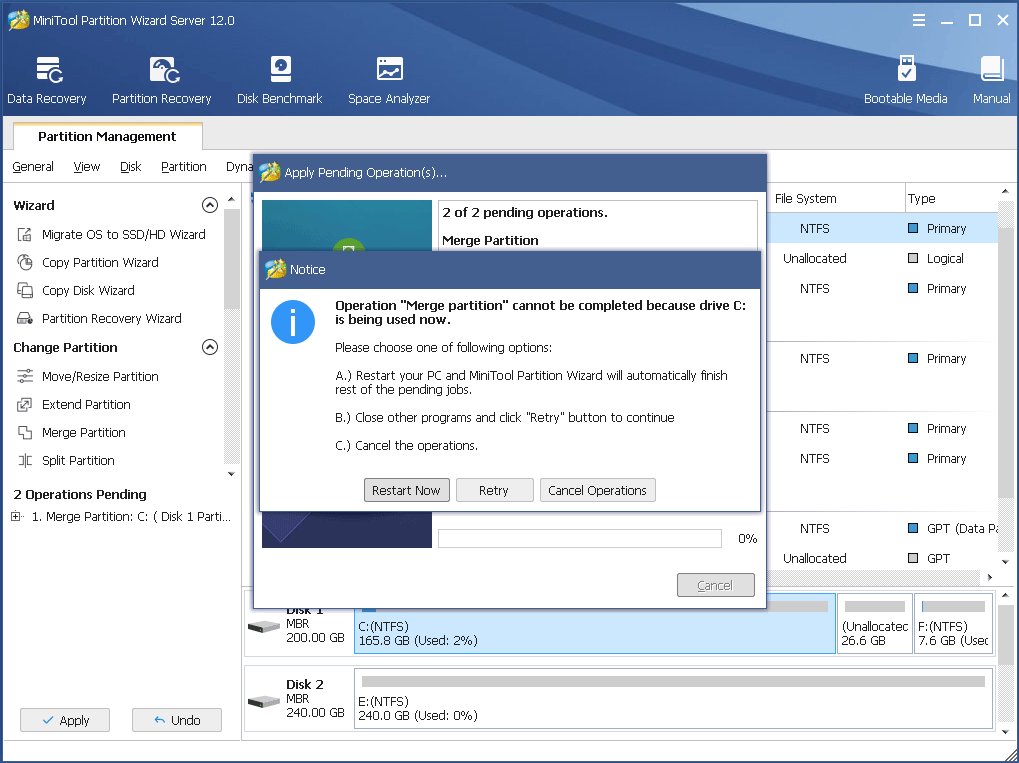Screen dimensions: 1019x763
Task: Select the E:(NTFS) 240.0 GB partition block
Action: click(674, 698)
